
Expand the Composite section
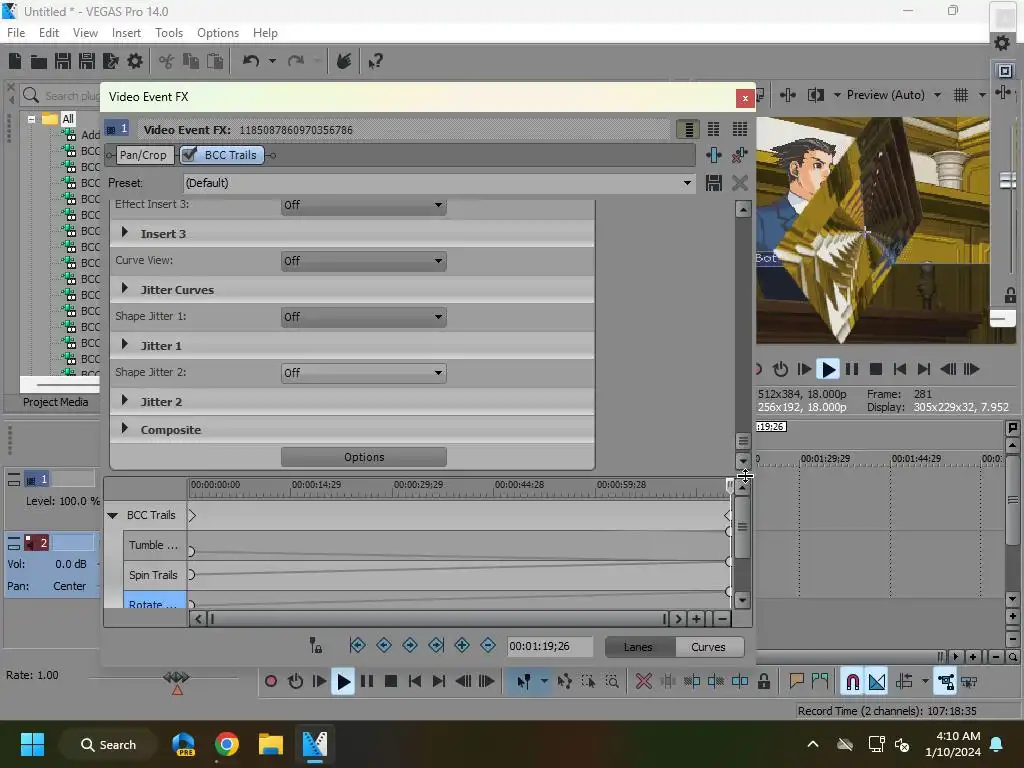[125, 428]
